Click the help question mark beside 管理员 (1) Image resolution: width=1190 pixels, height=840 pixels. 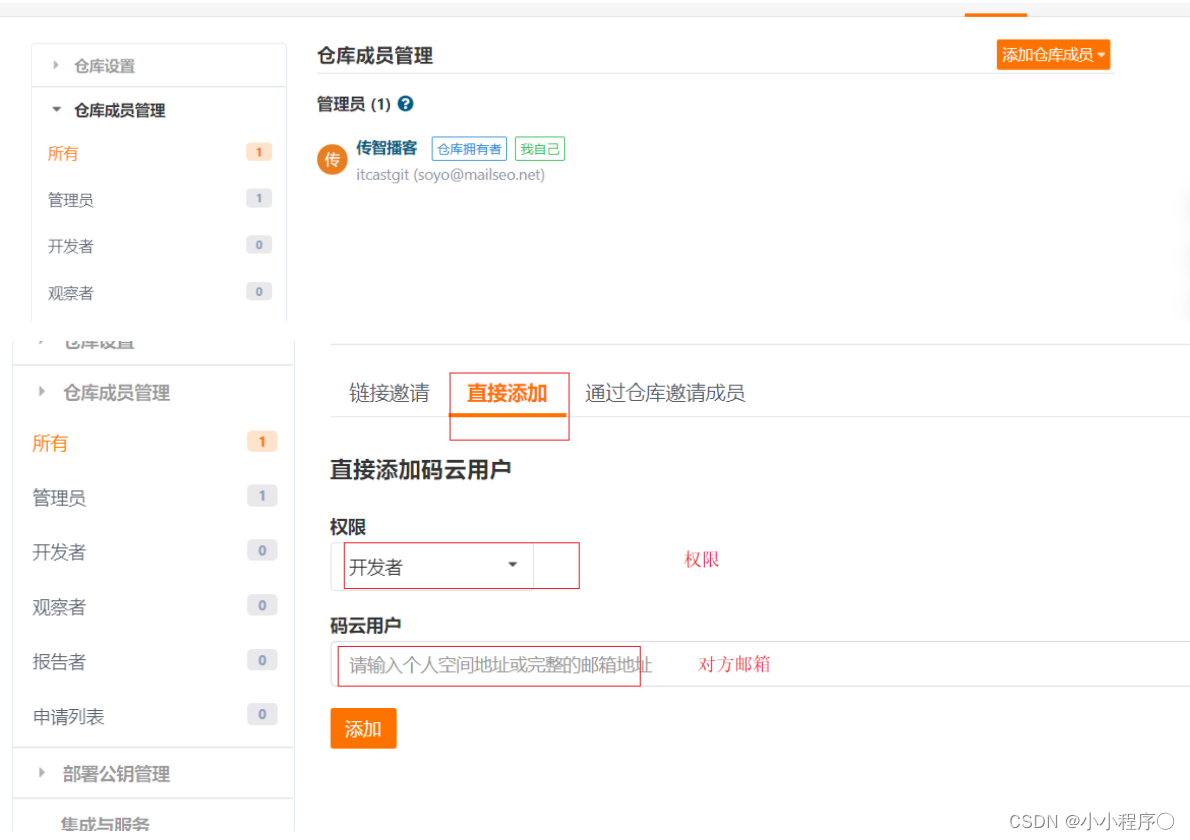tap(405, 104)
